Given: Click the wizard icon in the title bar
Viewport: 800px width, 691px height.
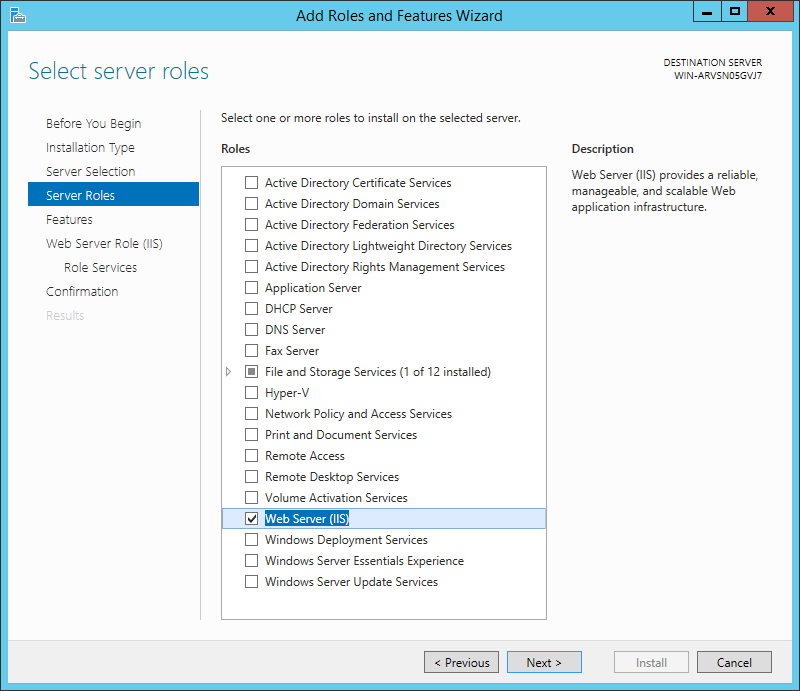Looking at the screenshot, I should click(x=17, y=11).
